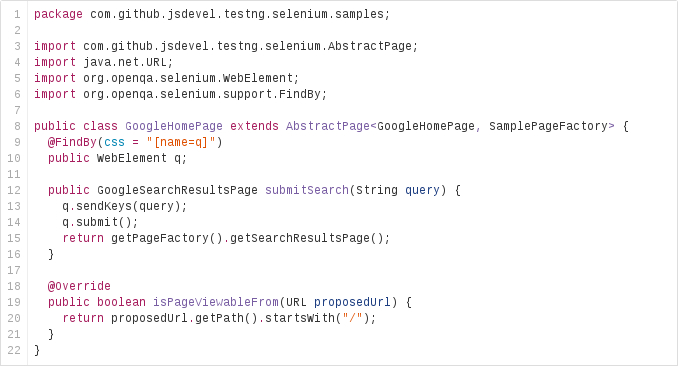Click the "[name=q]" string literal
678x366 pixels.
click(181, 142)
